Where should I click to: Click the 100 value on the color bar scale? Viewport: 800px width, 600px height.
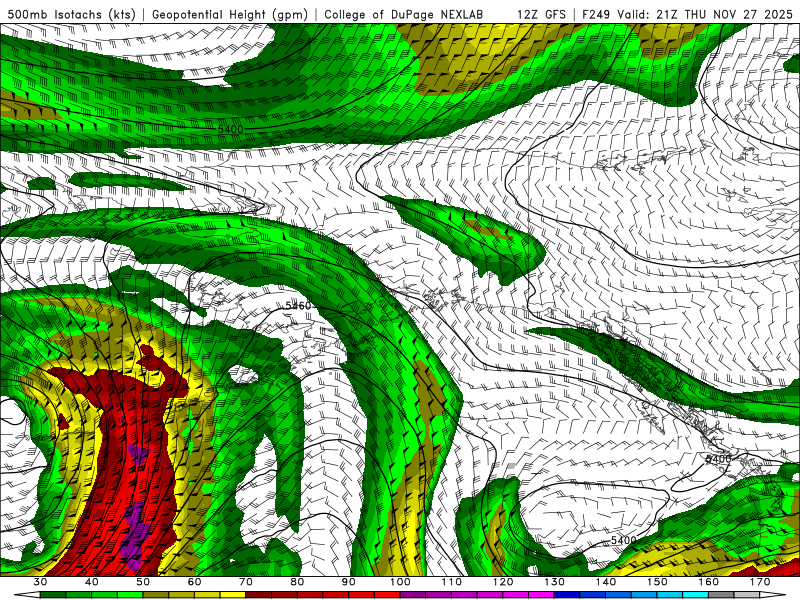coord(400,582)
